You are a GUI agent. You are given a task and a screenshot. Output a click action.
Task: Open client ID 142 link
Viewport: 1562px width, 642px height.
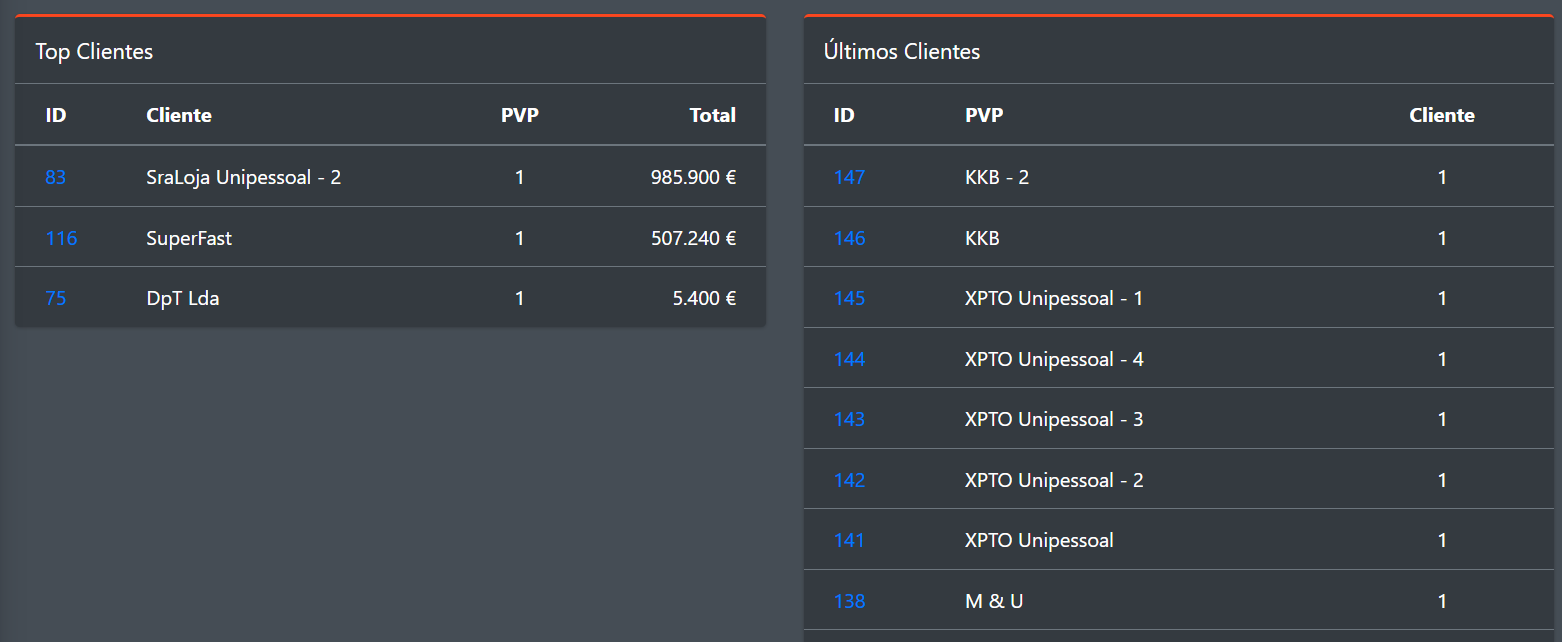(x=849, y=480)
